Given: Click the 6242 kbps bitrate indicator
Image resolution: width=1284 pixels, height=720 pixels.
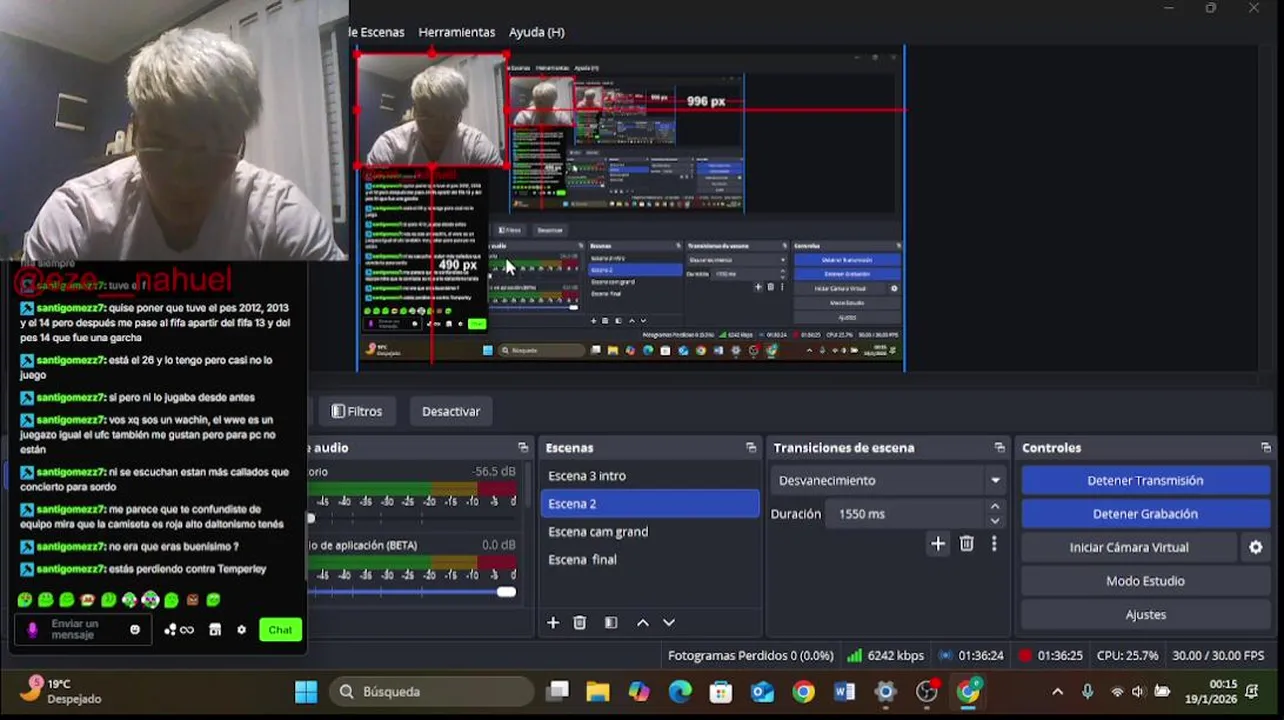Looking at the screenshot, I should [x=885, y=656].
